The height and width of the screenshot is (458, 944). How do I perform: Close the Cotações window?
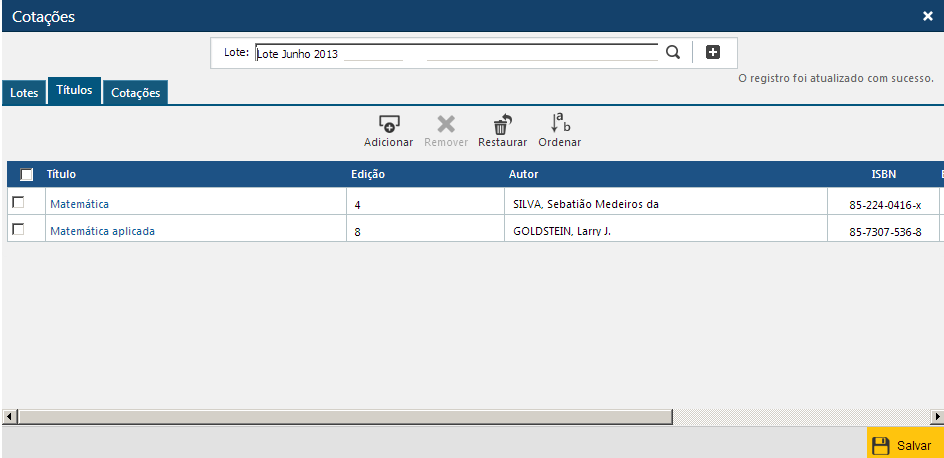click(927, 16)
